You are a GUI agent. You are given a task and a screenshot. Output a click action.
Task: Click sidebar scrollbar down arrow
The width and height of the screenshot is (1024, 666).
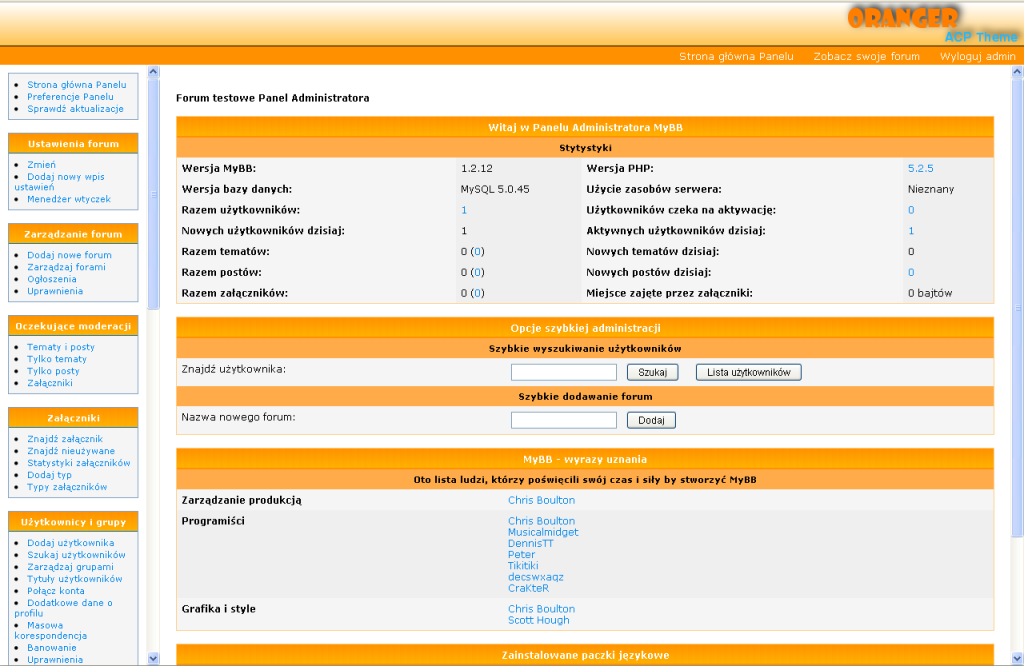[153, 658]
